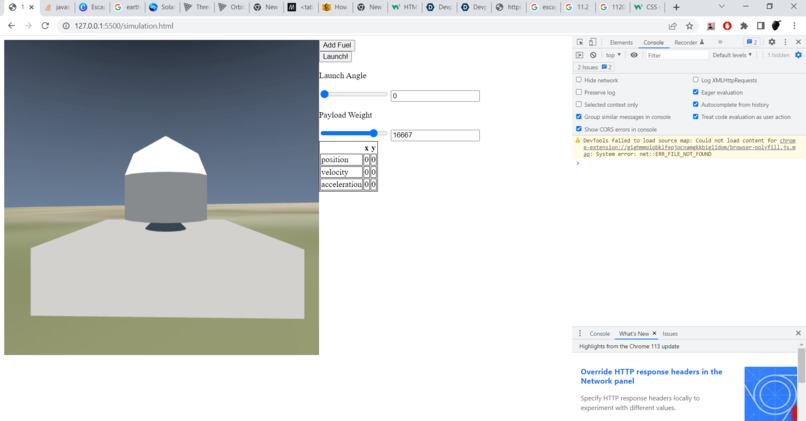
Task: View site information icon in address bar
Action: (x=66, y=26)
